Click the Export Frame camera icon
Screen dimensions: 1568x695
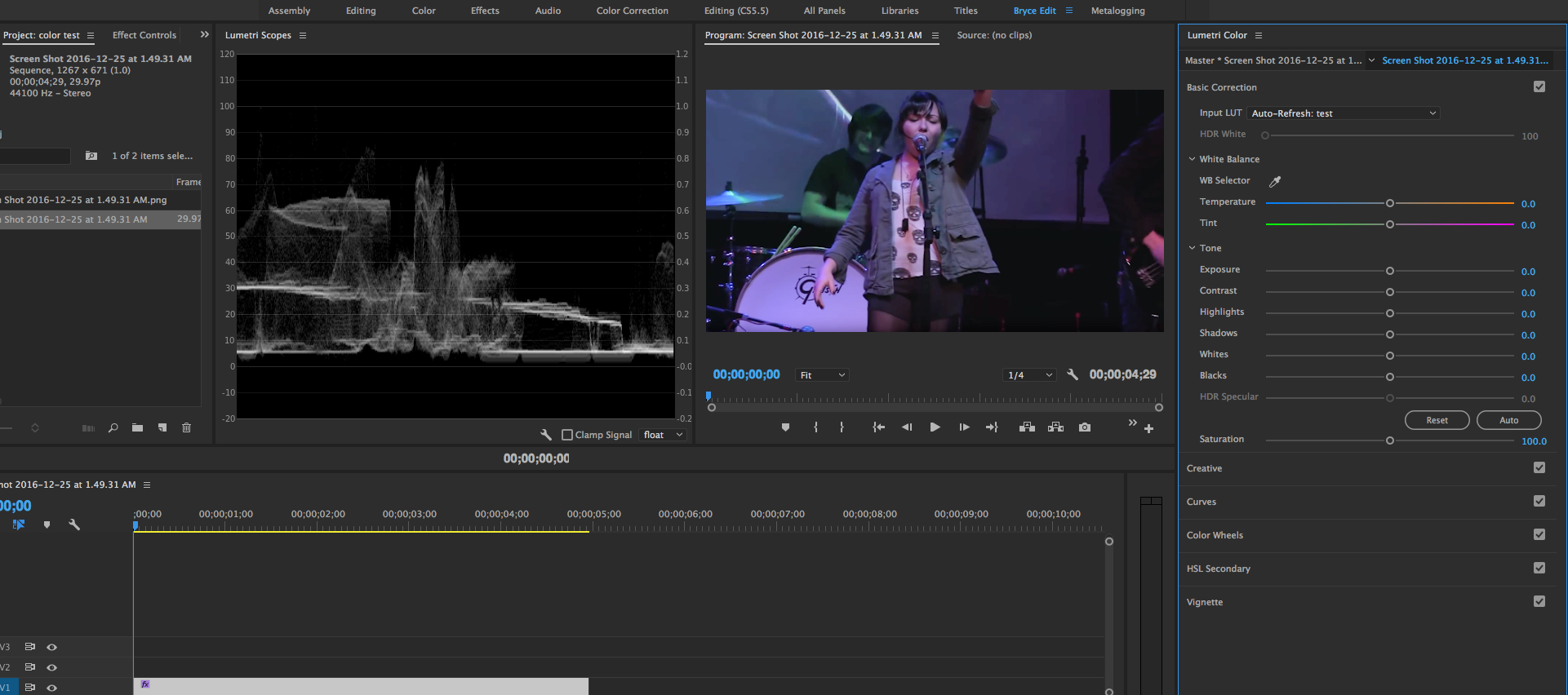(x=1084, y=427)
